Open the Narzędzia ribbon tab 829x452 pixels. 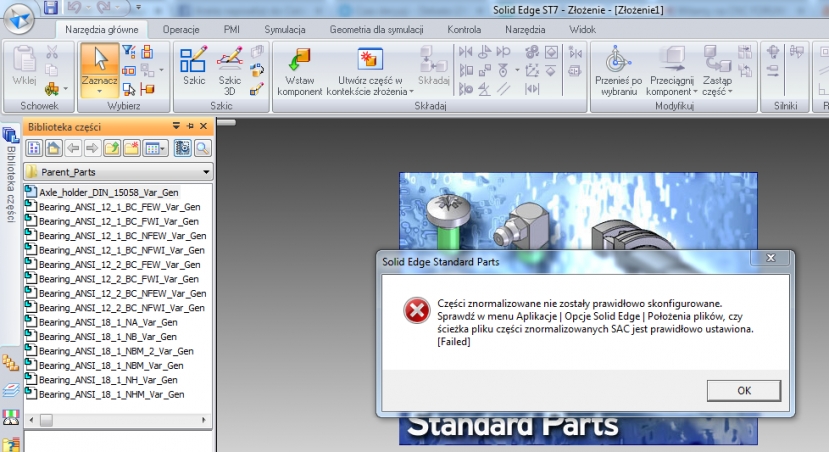525,30
